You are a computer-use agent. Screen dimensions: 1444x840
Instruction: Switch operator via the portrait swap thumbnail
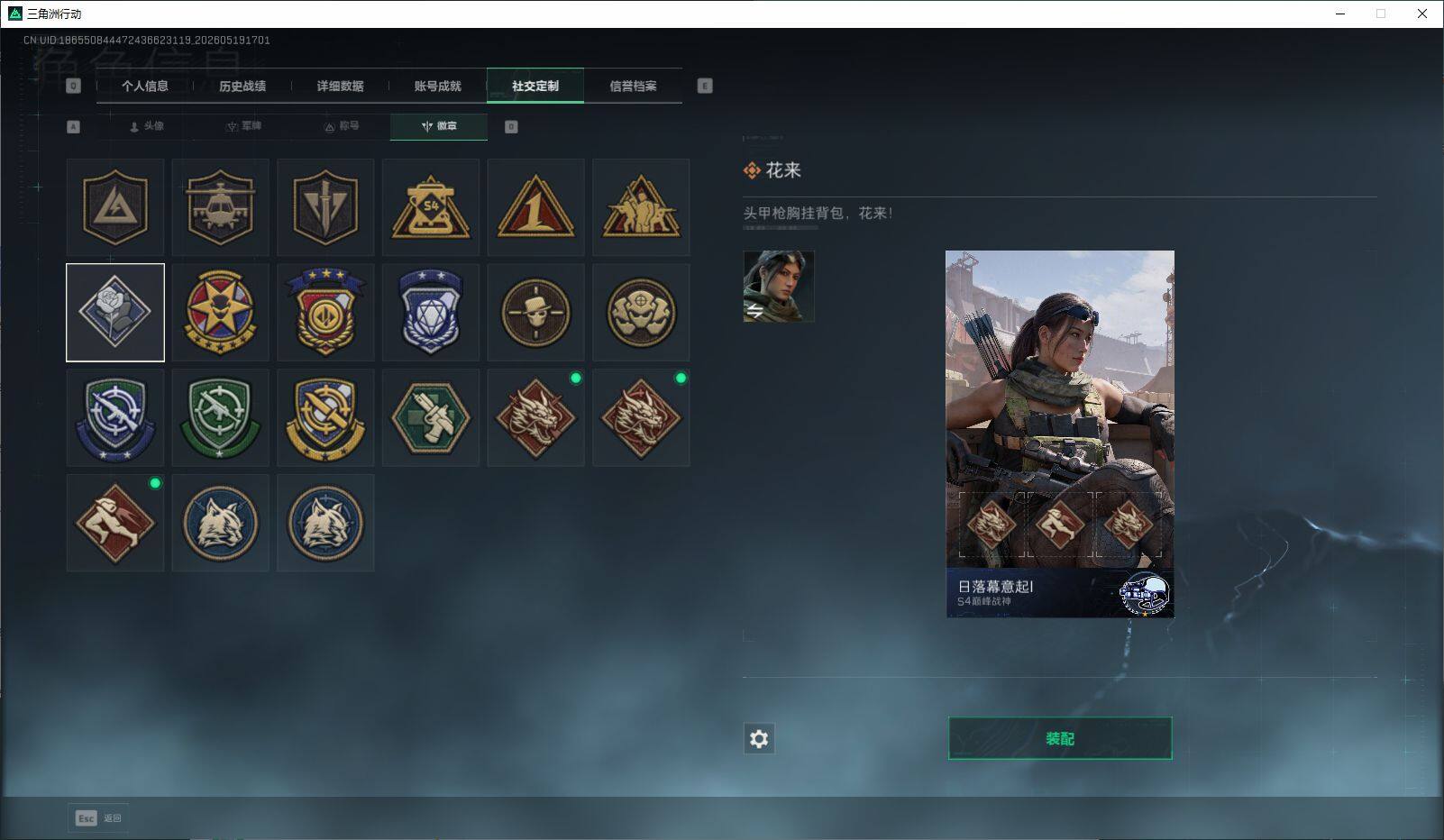point(779,287)
